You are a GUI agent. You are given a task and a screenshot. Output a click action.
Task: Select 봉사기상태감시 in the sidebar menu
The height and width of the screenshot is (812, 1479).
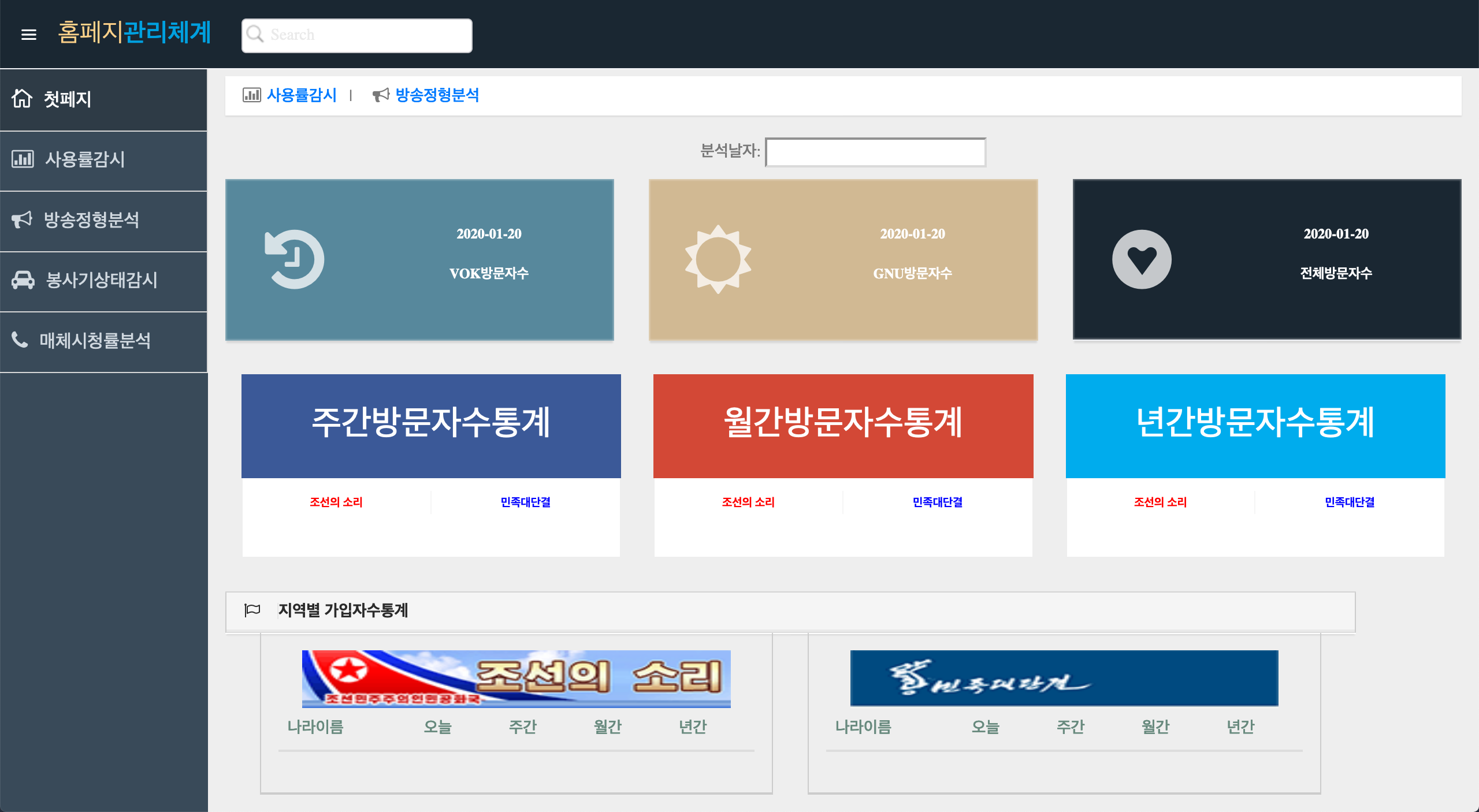[x=101, y=280]
